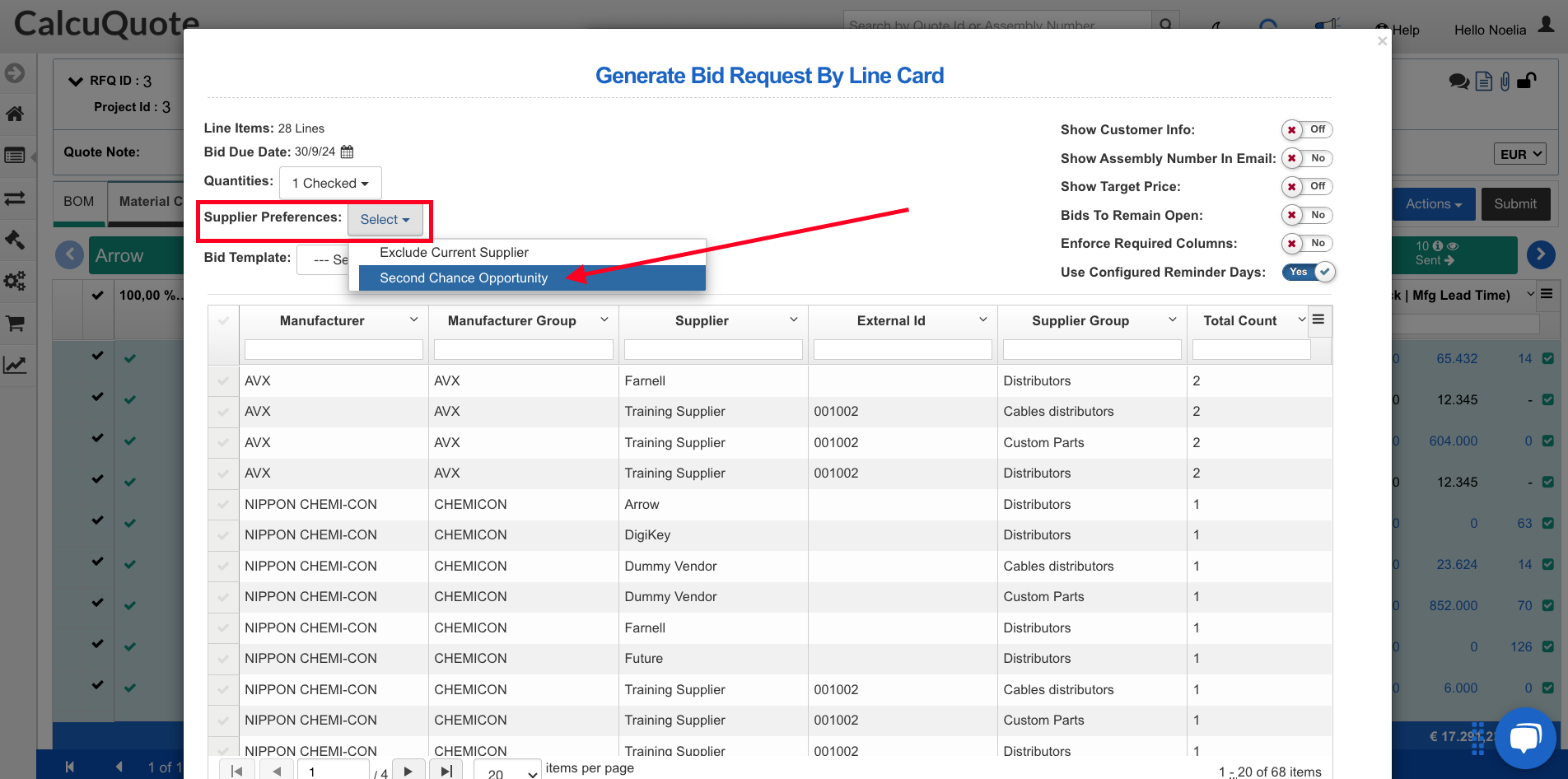The height and width of the screenshot is (779, 1568).
Task: Close the Generate Bid Request dialog
Action: tap(1382, 41)
